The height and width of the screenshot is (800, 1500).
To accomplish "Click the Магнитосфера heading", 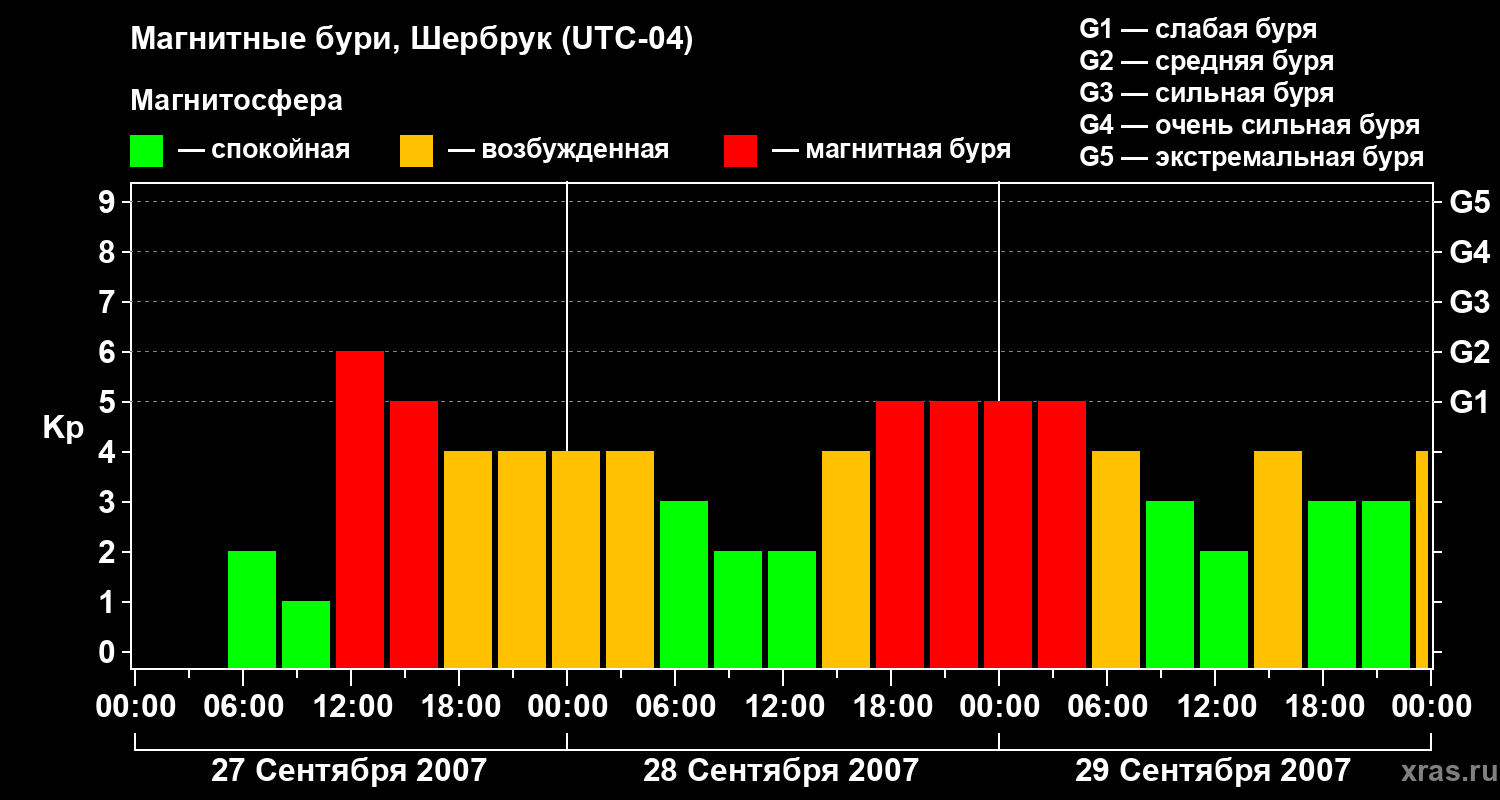I will click(236, 101).
